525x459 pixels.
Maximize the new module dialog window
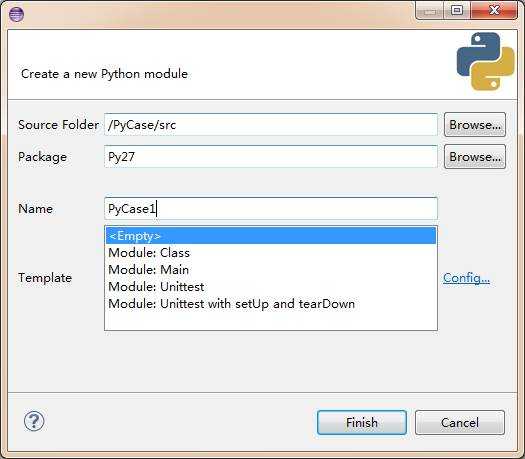(x=457, y=10)
